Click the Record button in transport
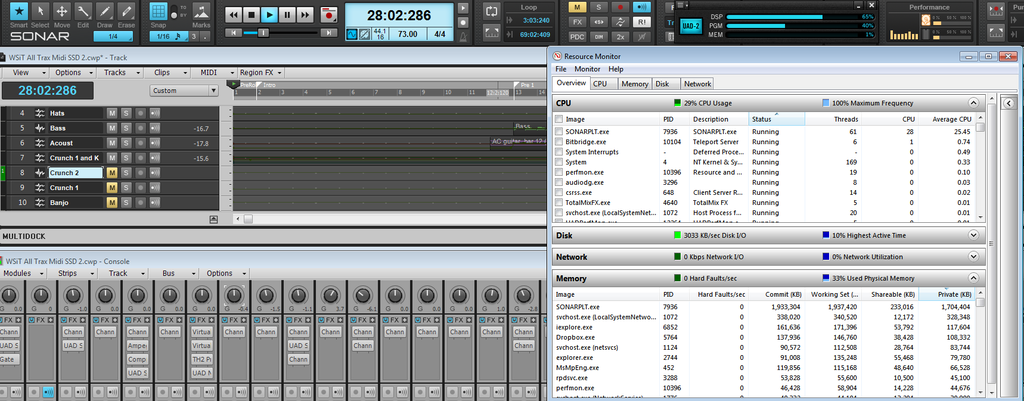 [x=329, y=15]
